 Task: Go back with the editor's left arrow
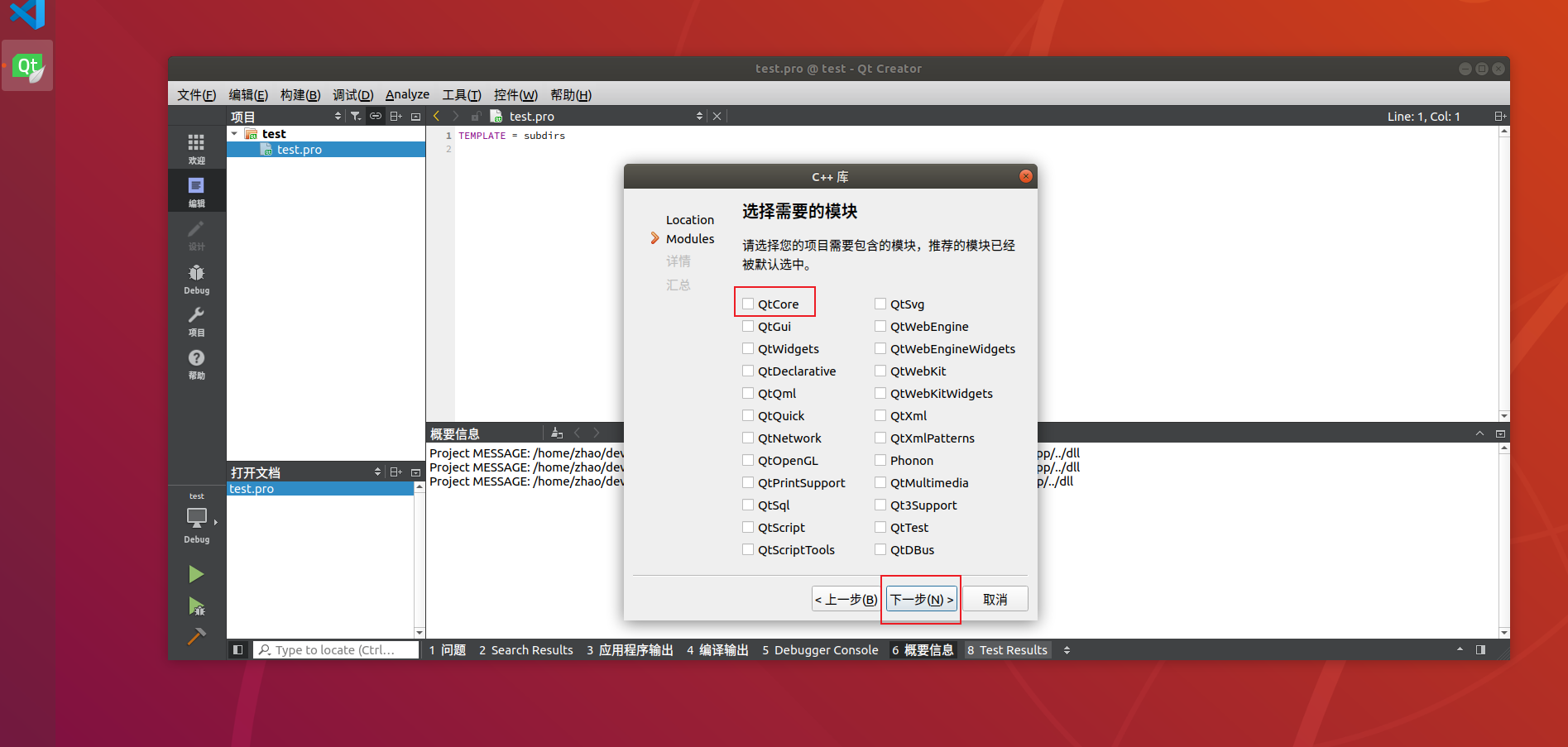coord(437,117)
